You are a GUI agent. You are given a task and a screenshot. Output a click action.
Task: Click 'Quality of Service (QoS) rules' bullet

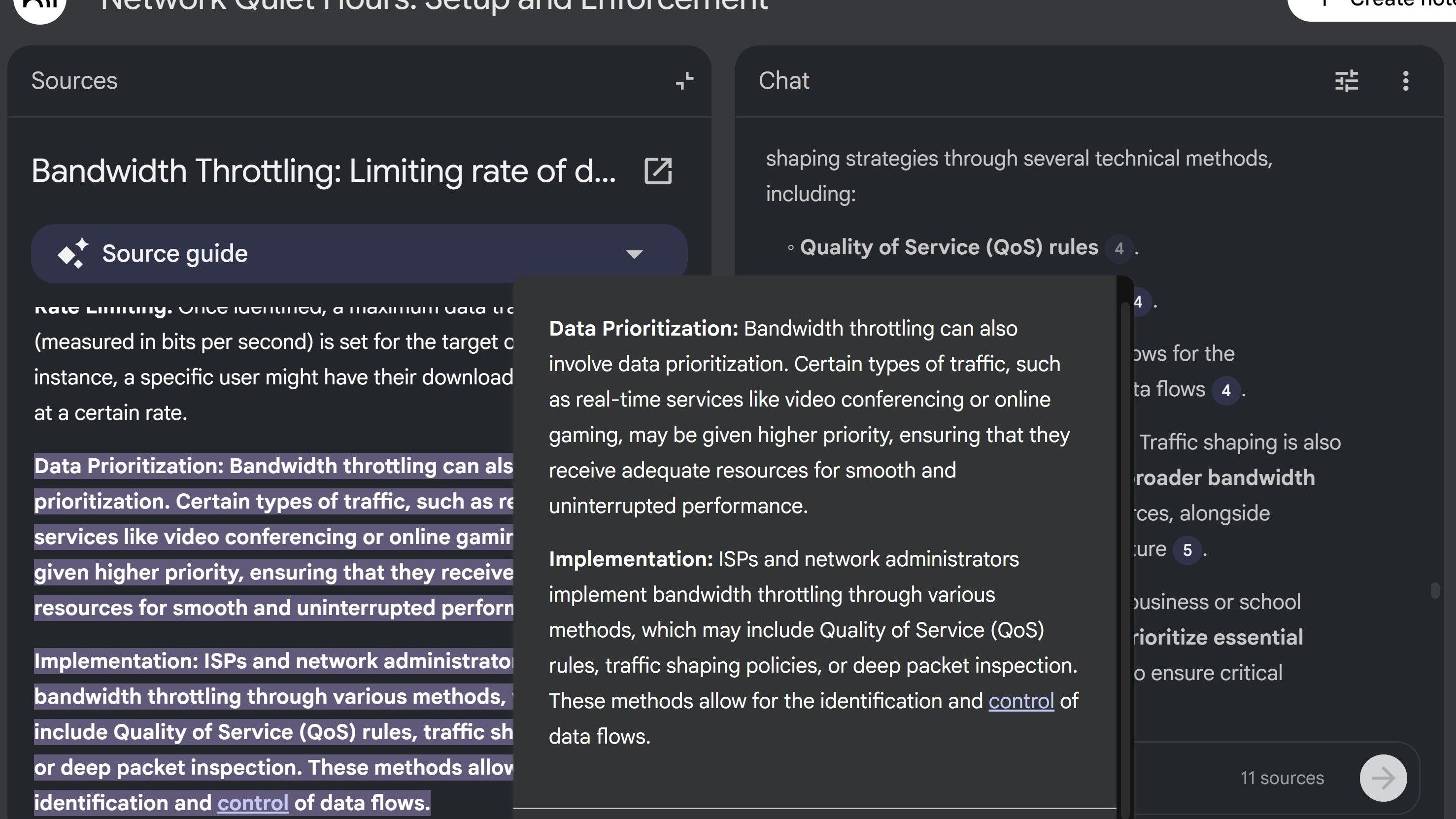[x=949, y=247]
